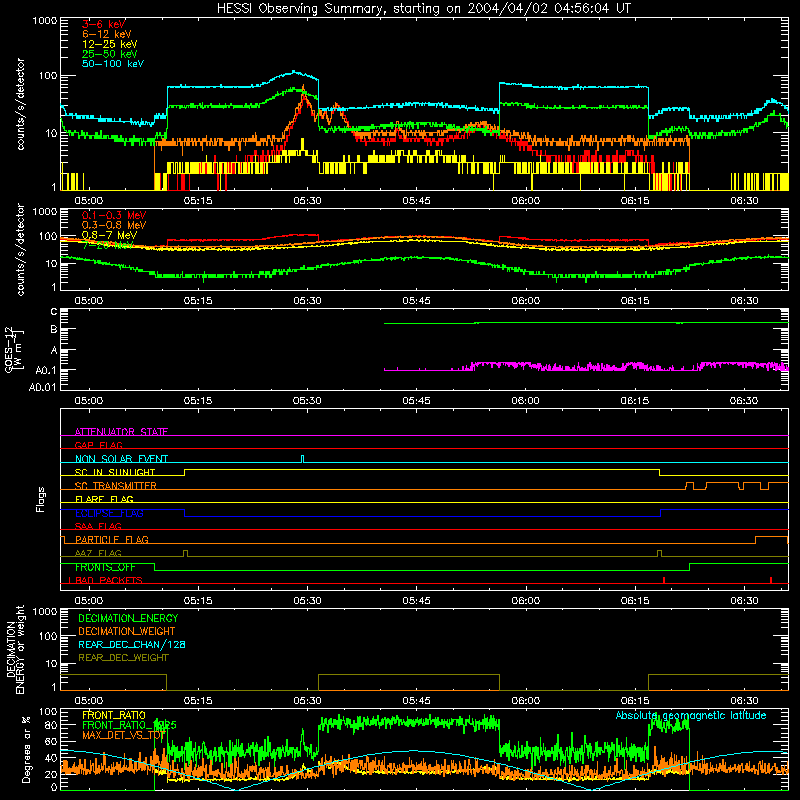The height and width of the screenshot is (800, 800).
Task: Select the GAP_FLAG label
Action: pyautogui.click(x=98, y=445)
